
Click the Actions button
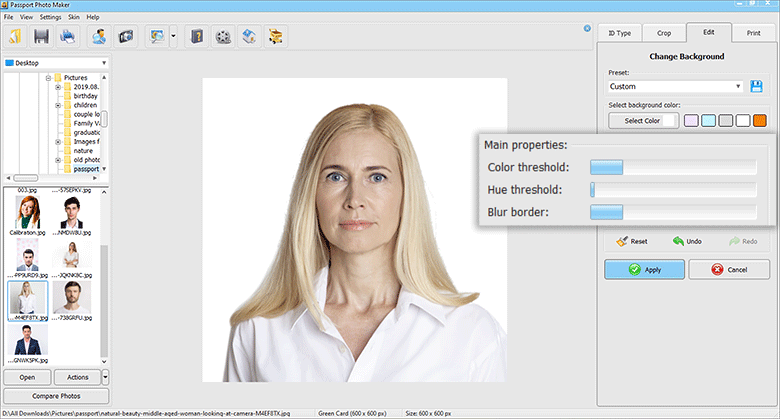pos(78,377)
